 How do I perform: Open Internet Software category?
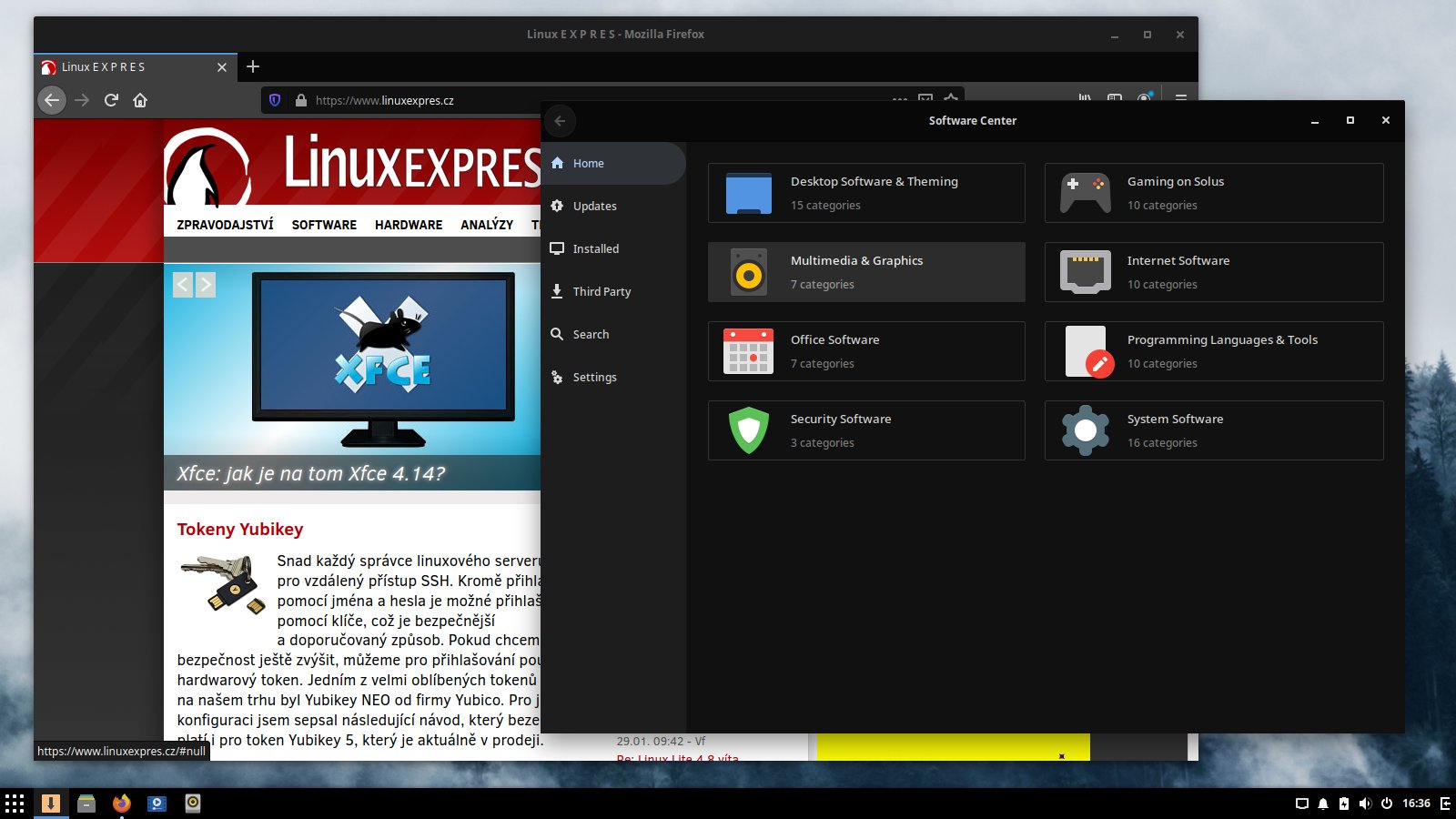click(x=1214, y=272)
